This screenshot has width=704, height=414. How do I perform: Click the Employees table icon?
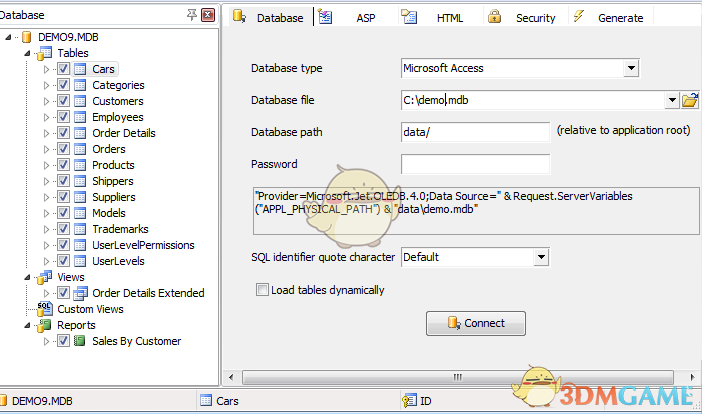tap(80, 117)
